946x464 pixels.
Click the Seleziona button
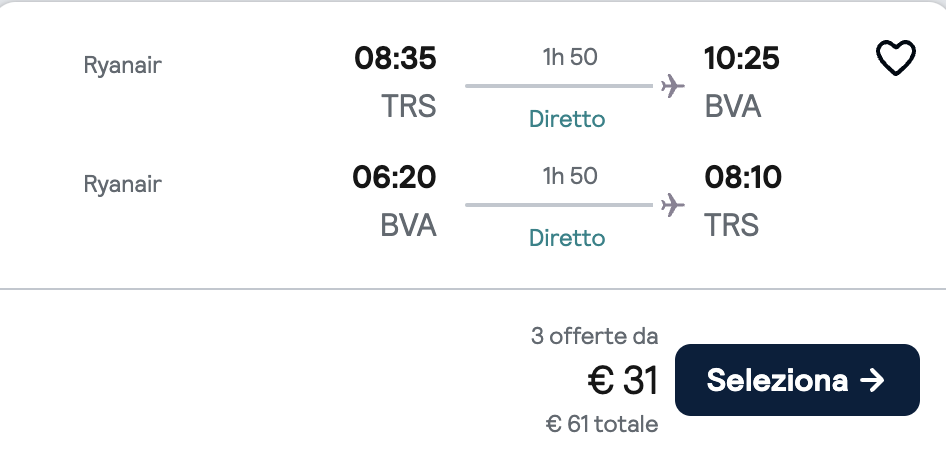(797, 380)
